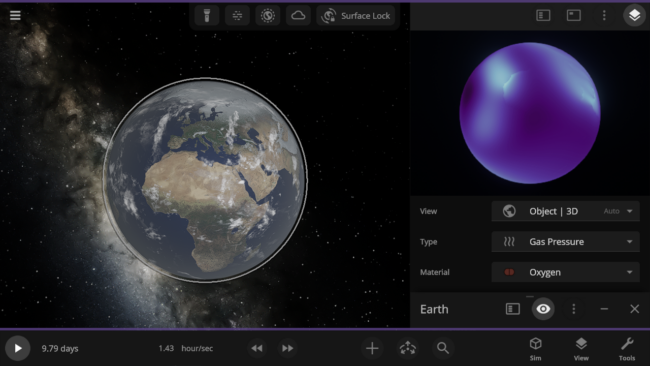Toggle the Earth properties panel icon
Viewport: 650px width, 366px height.
click(x=513, y=309)
